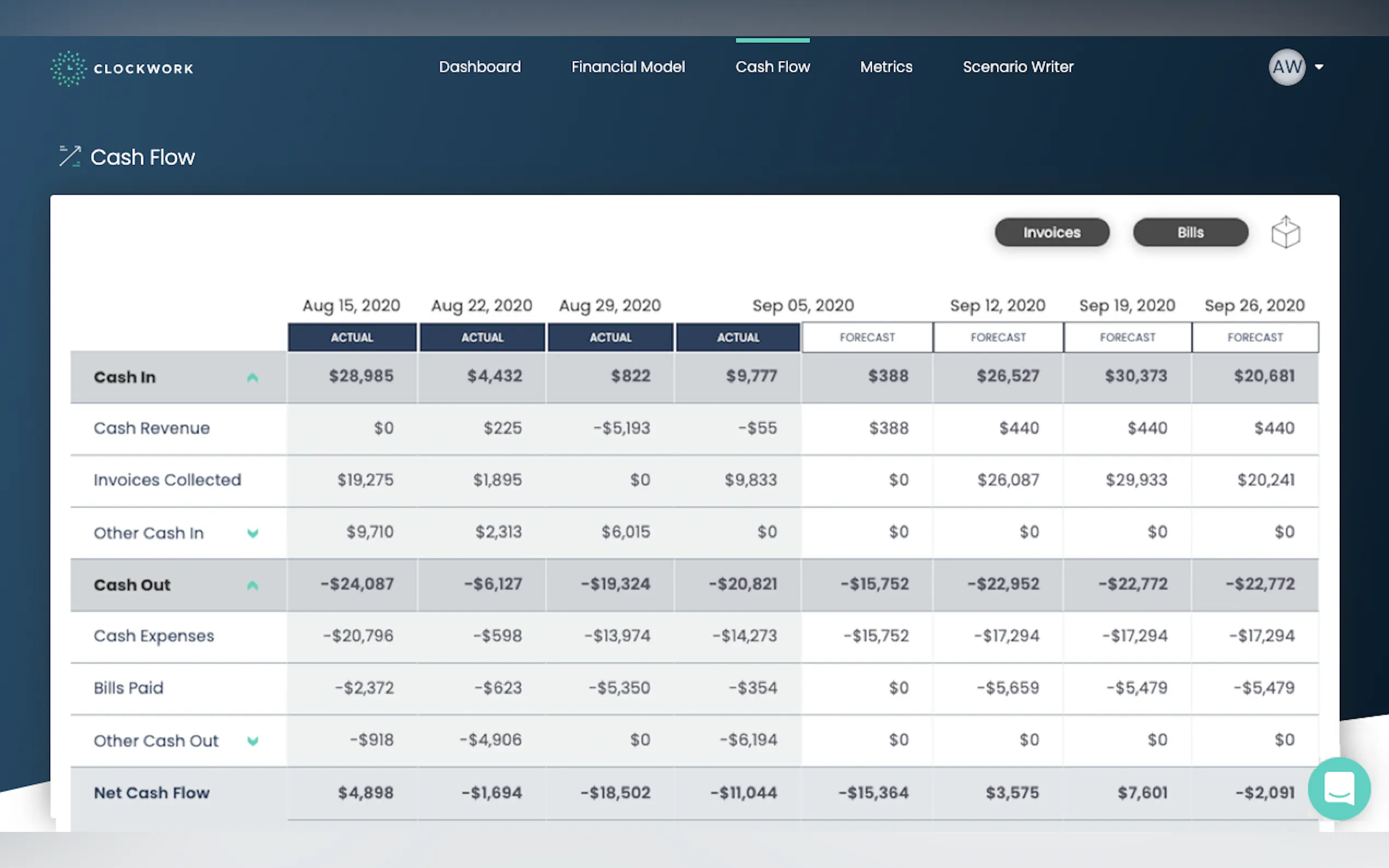
Task: Select the Bills Paid row label
Action: click(x=129, y=688)
